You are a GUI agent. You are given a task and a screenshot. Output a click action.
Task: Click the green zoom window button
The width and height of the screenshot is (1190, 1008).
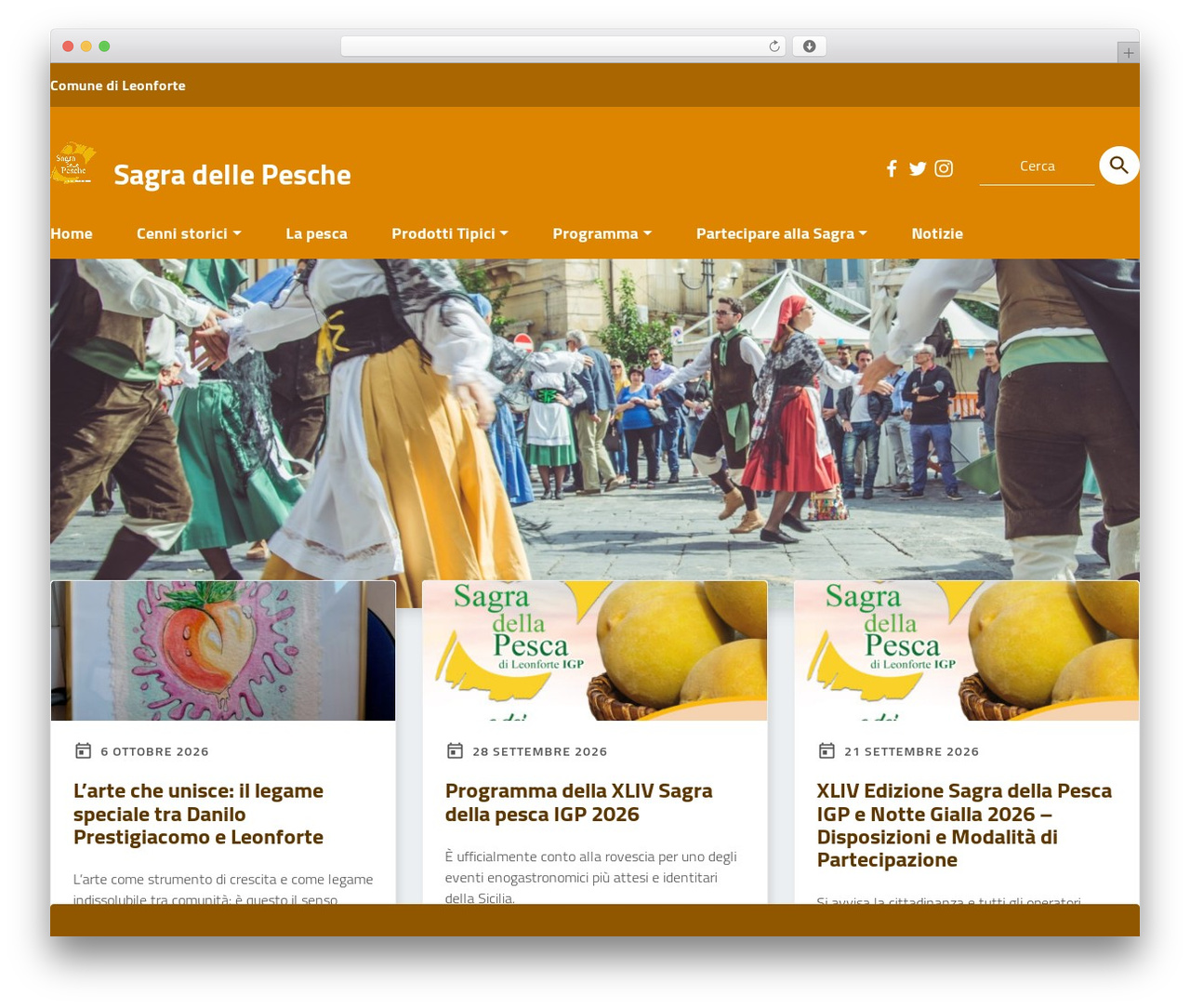(x=104, y=46)
